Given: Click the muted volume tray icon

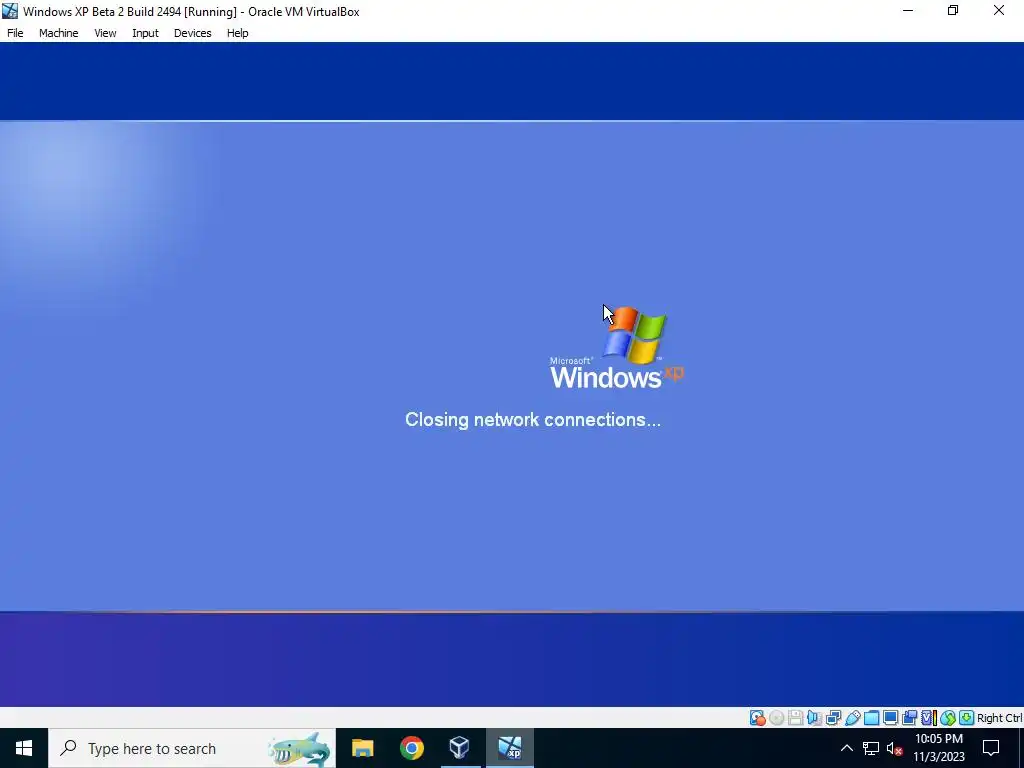Looking at the screenshot, I should [894, 748].
